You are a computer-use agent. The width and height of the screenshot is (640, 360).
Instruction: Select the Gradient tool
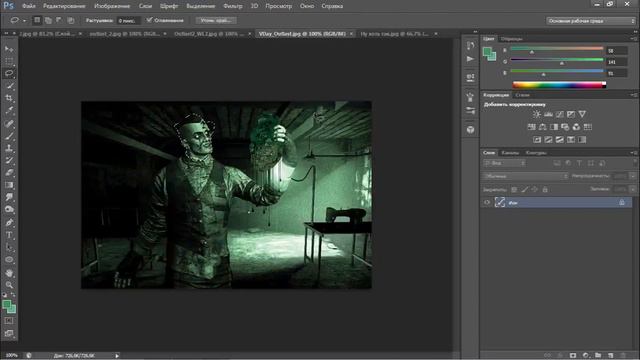pos(9,185)
